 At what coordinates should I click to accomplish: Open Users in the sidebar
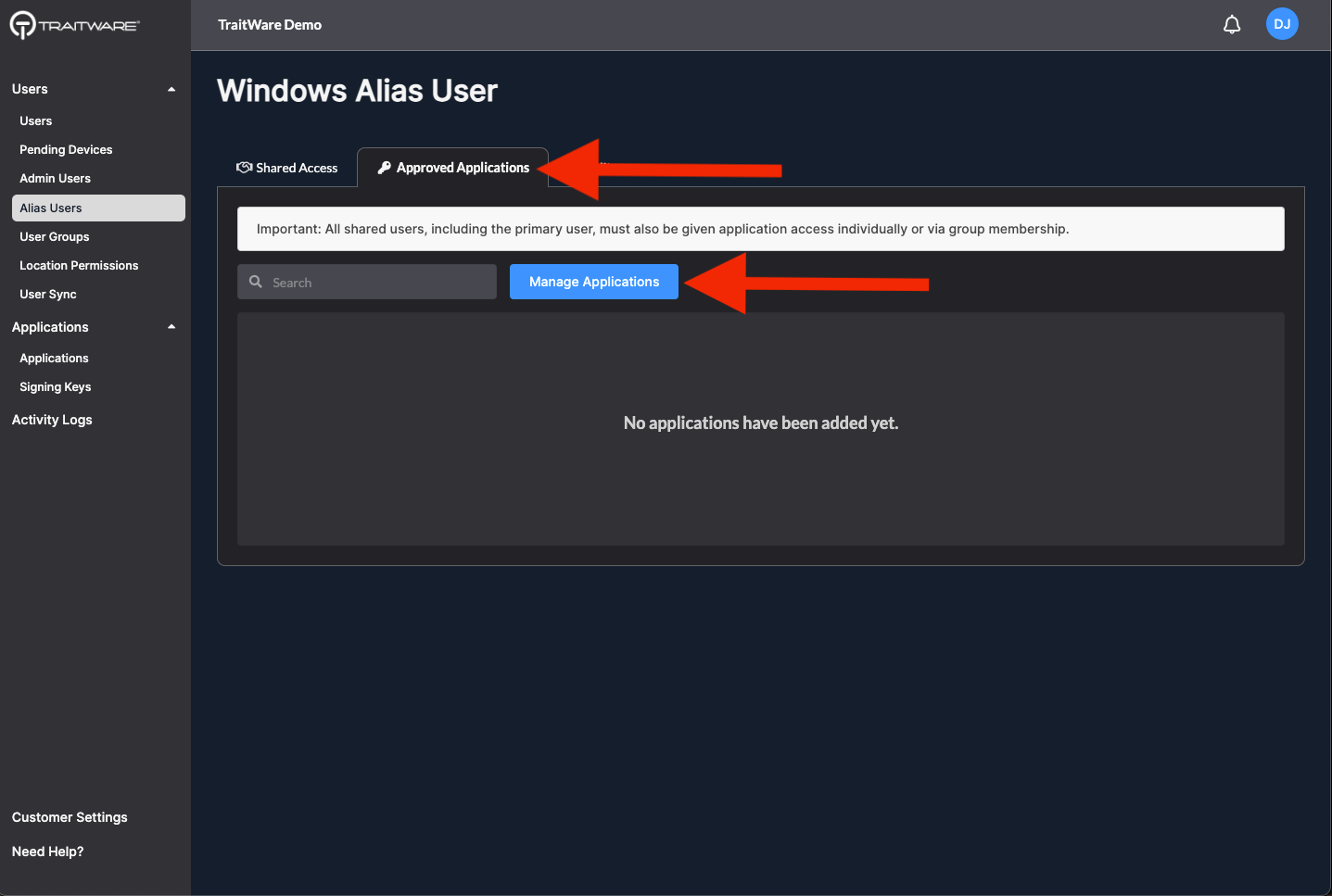36,121
